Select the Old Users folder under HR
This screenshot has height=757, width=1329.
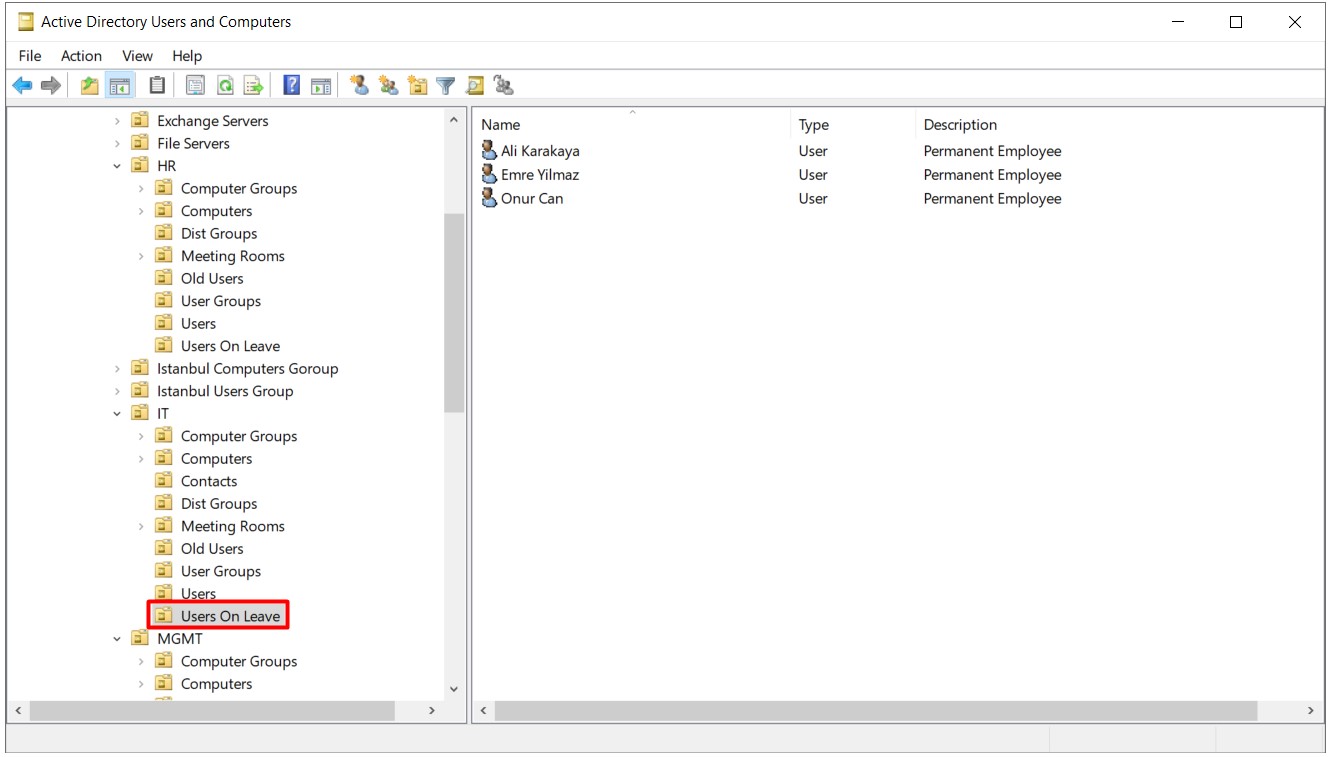click(212, 278)
